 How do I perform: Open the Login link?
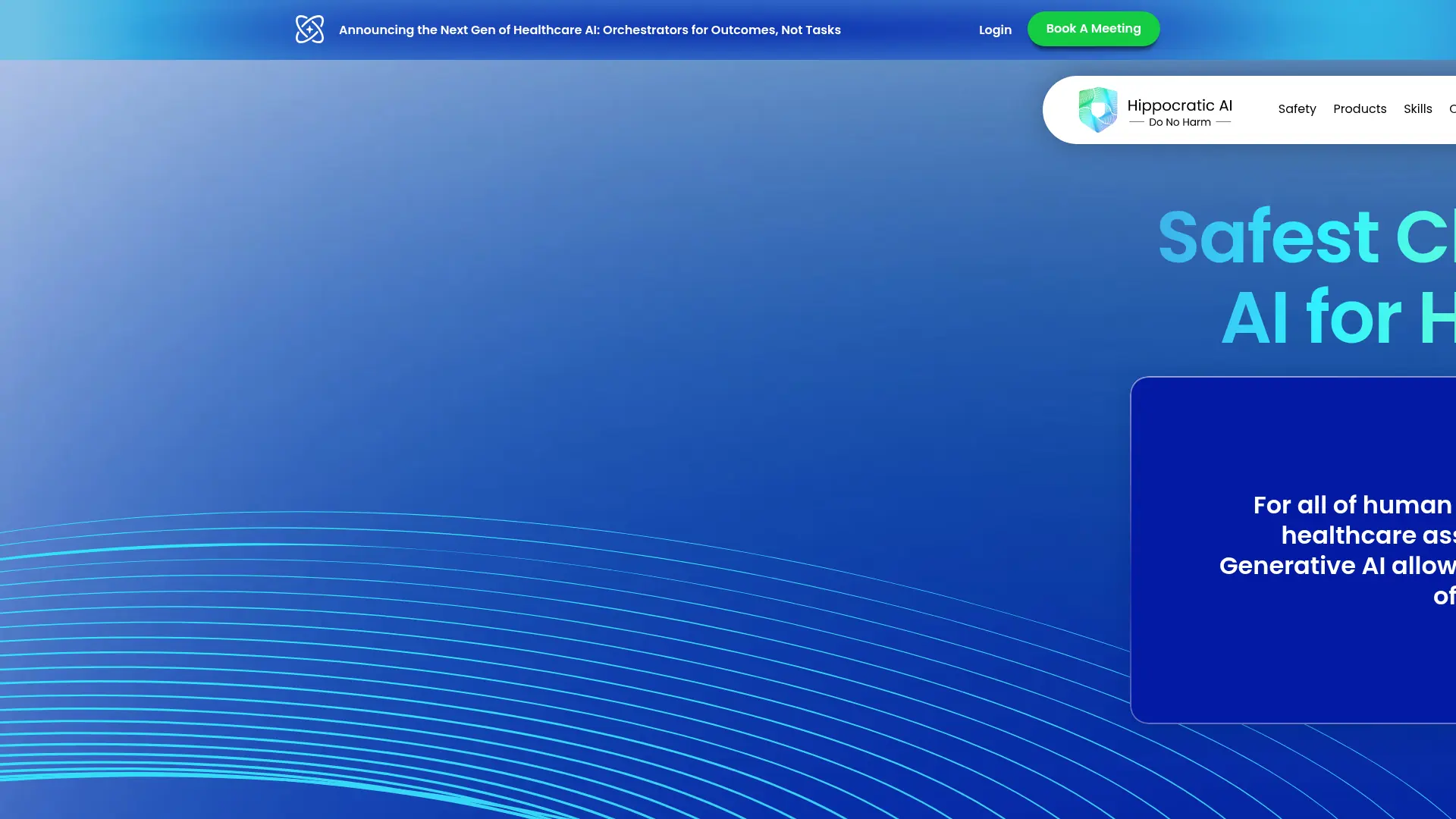click(995, 30)
